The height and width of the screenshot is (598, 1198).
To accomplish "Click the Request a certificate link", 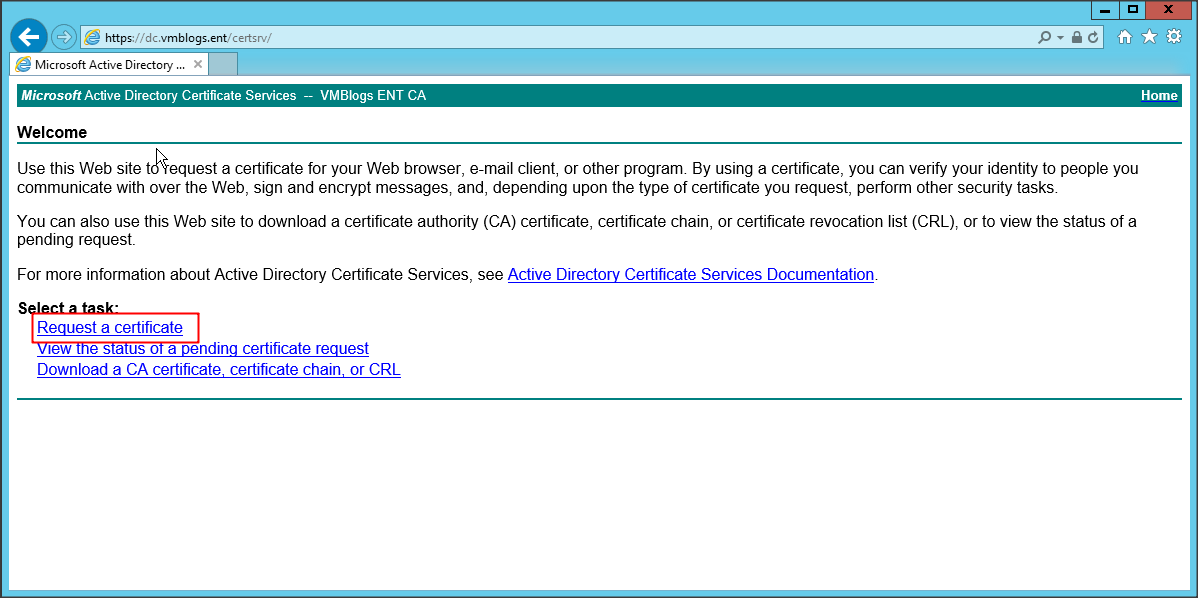I will (110, 328).
